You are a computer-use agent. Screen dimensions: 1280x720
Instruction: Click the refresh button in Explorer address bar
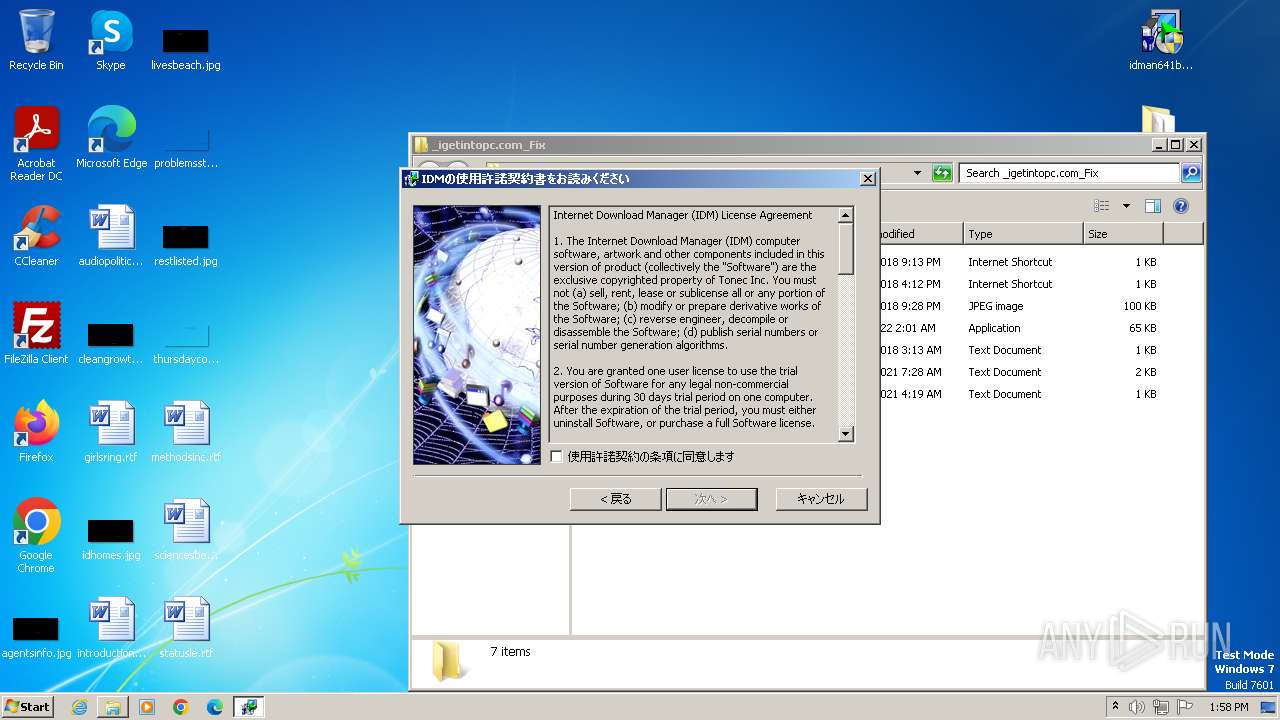coord(942,173)
